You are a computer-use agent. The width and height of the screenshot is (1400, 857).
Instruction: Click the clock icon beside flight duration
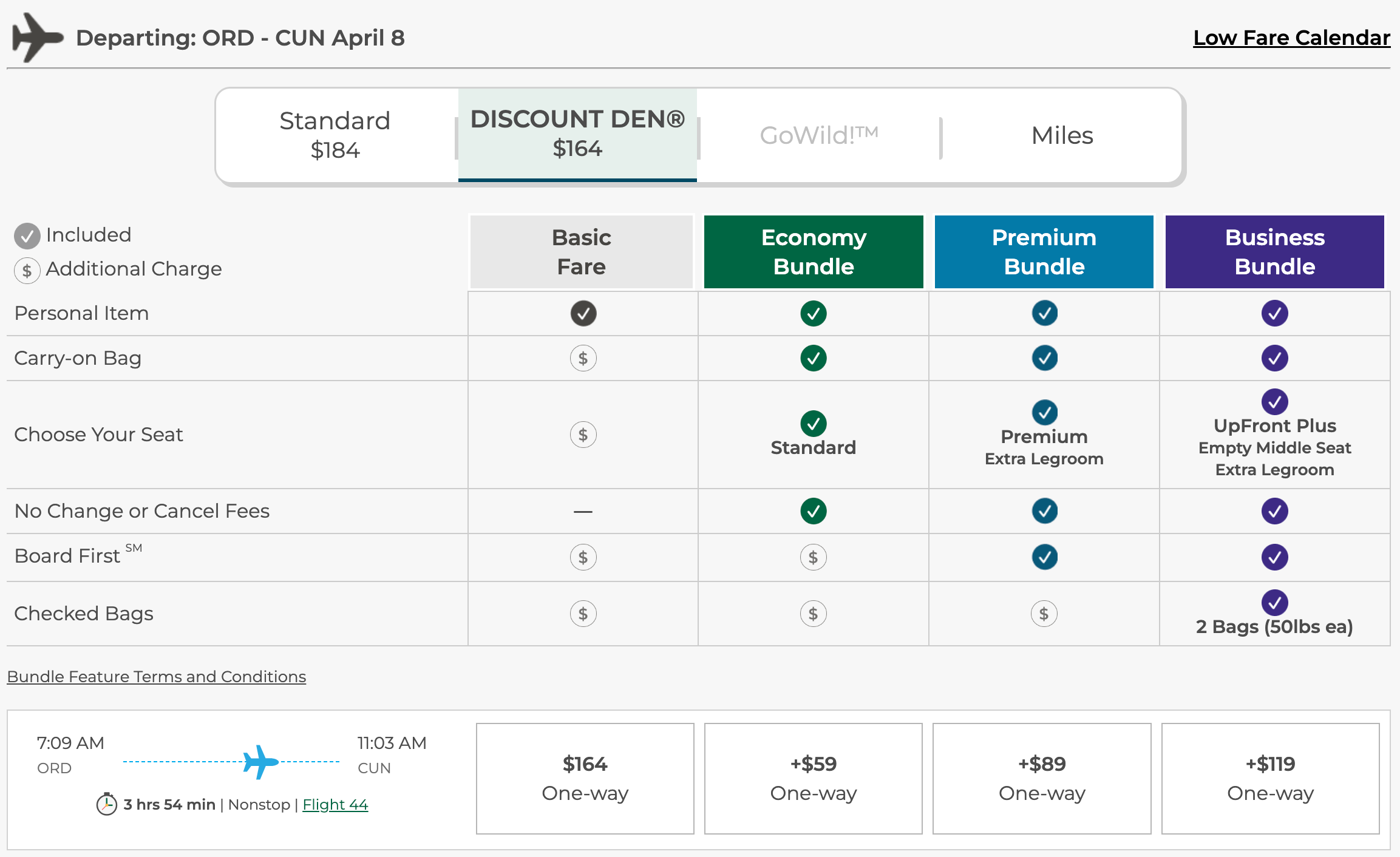point(107,804)
